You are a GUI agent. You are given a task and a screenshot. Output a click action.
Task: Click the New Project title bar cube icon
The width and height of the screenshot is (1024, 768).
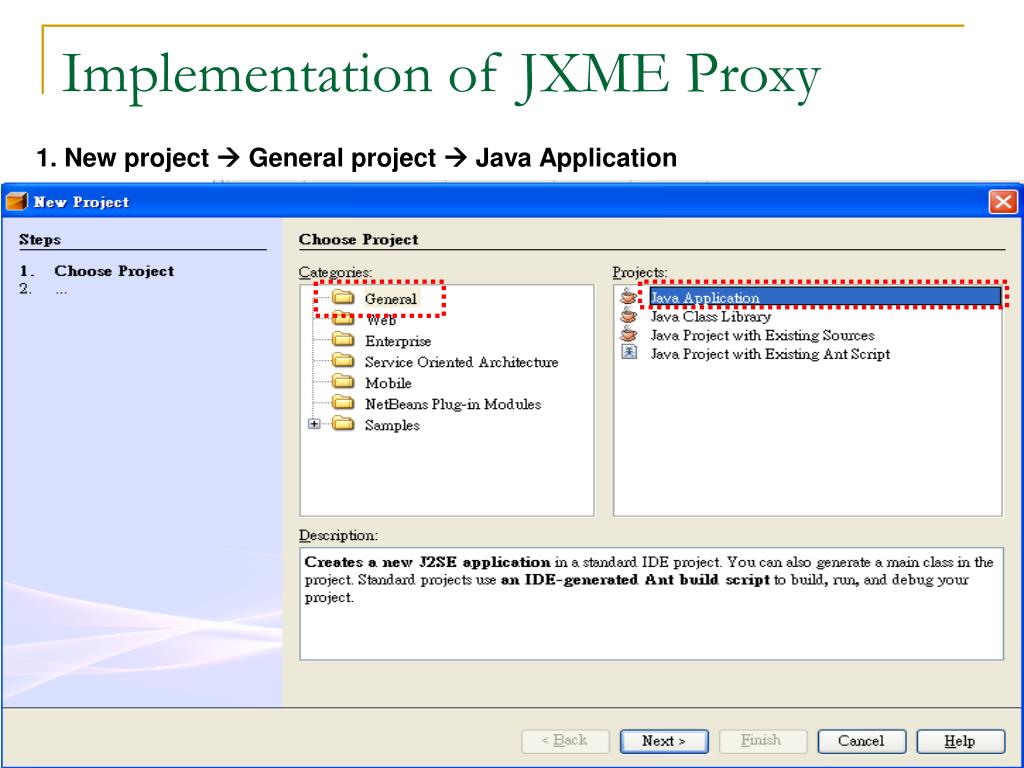coord(16,202)
